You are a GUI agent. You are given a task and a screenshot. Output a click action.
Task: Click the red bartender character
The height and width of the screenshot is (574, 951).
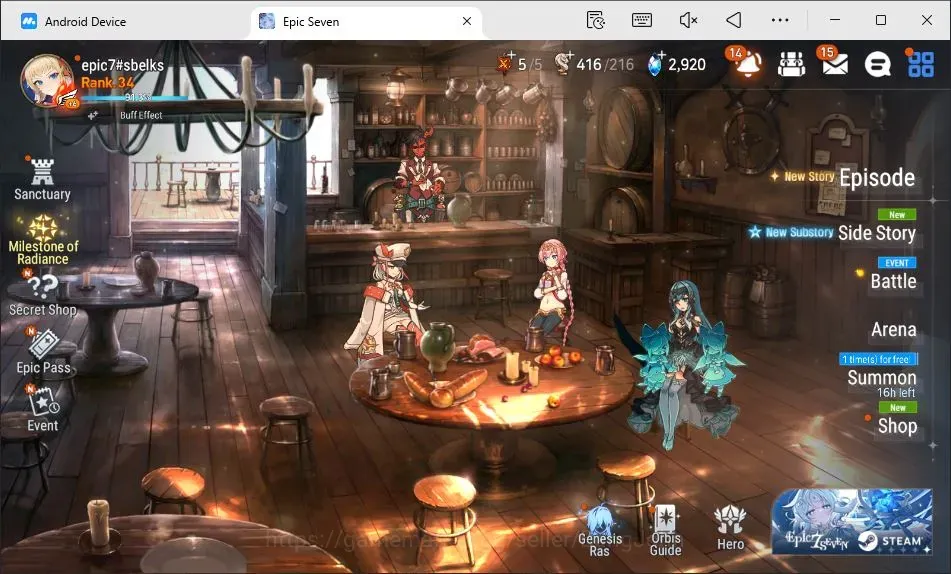tap(418, 176)
